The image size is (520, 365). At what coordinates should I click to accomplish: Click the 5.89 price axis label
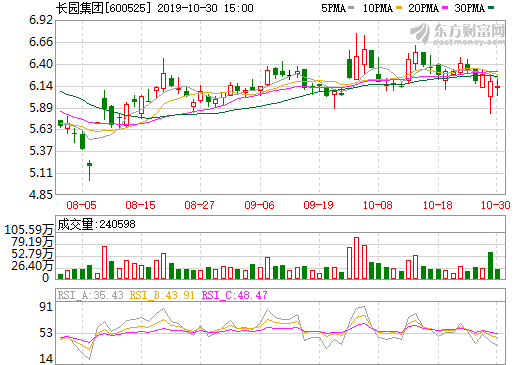pyautogui.click(x=41, y=108)
